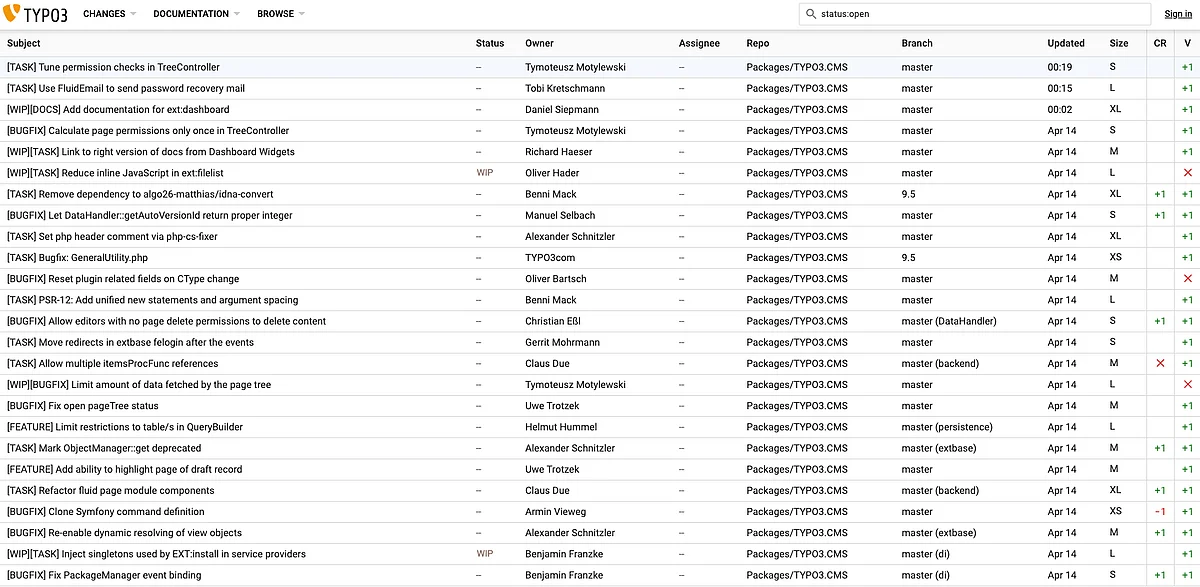Viewport: 1200px width, 587px height.
Task: Click red X verified mark on page tree data row
Action: point(1187,385)
